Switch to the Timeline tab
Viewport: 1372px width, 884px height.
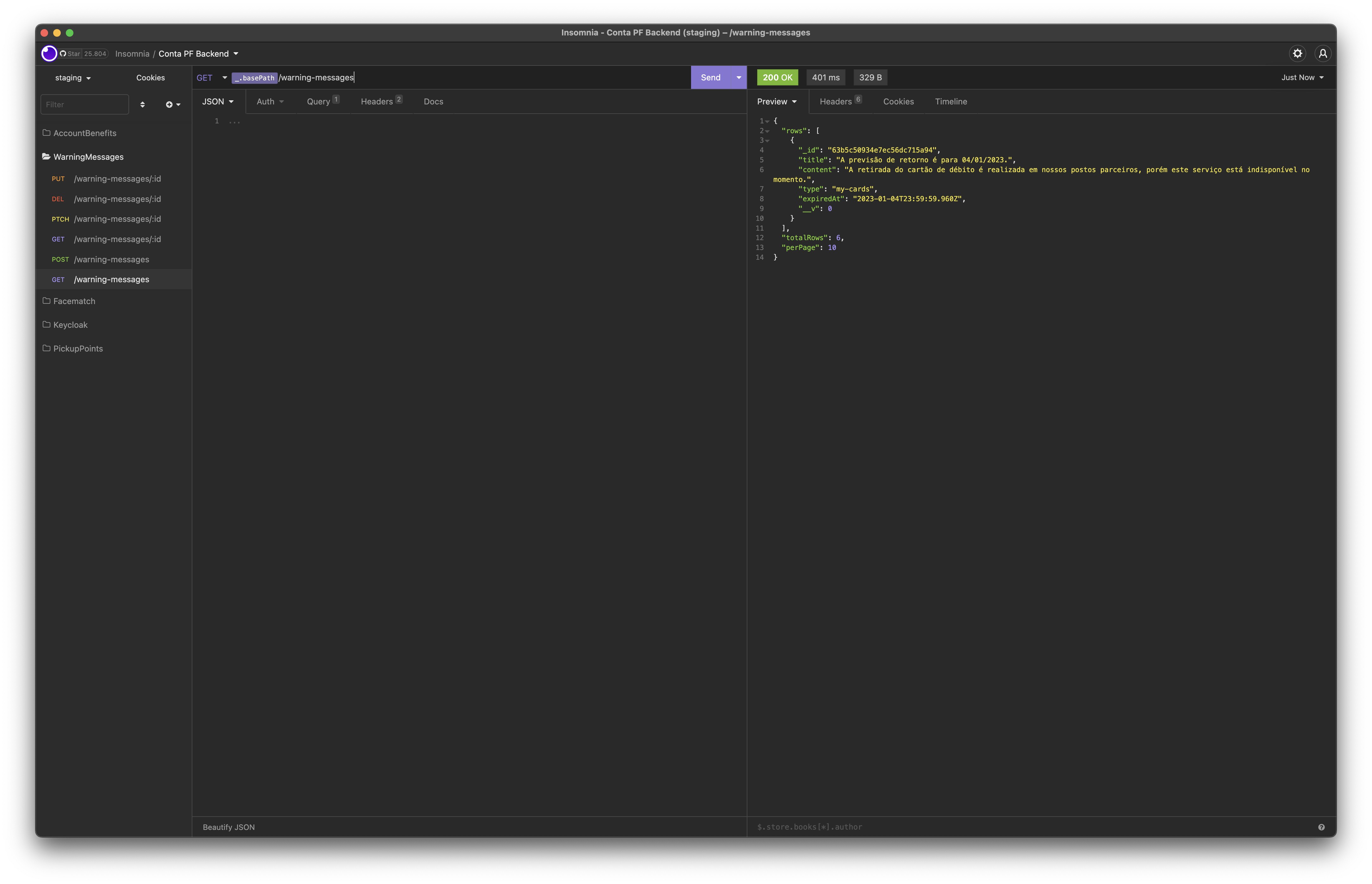(x=951, y=102)
